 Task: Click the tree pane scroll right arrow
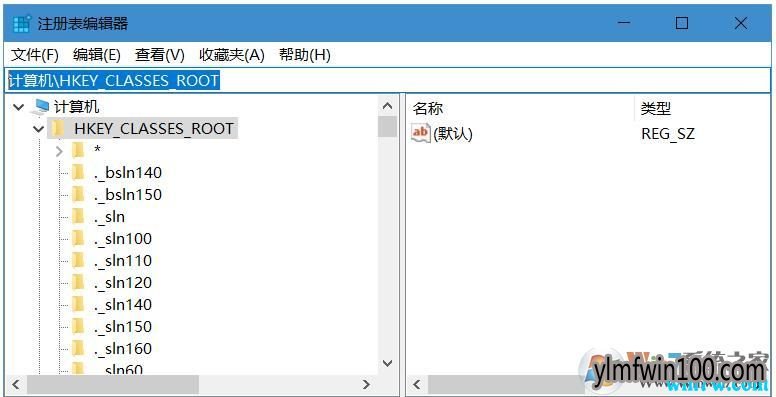pyautogui.click(x=366, y=384)
